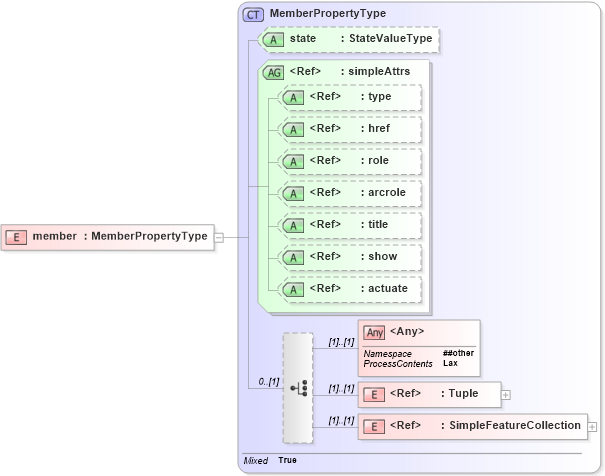Click the E icon of SimpleFeatureCollection
Viewport: 605px width, 476px height.
click(x=374, y=427)
